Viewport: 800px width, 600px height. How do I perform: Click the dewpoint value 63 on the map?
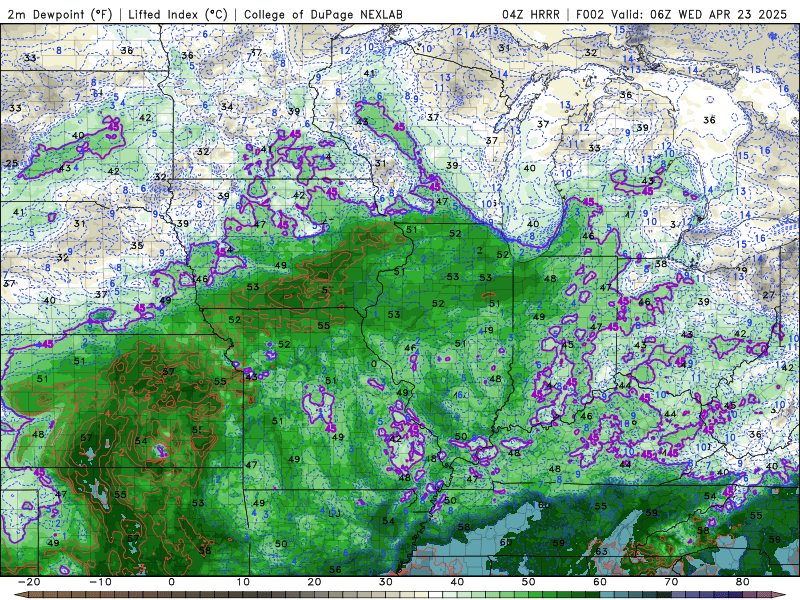pyautogui.click(x=602, y=552)
